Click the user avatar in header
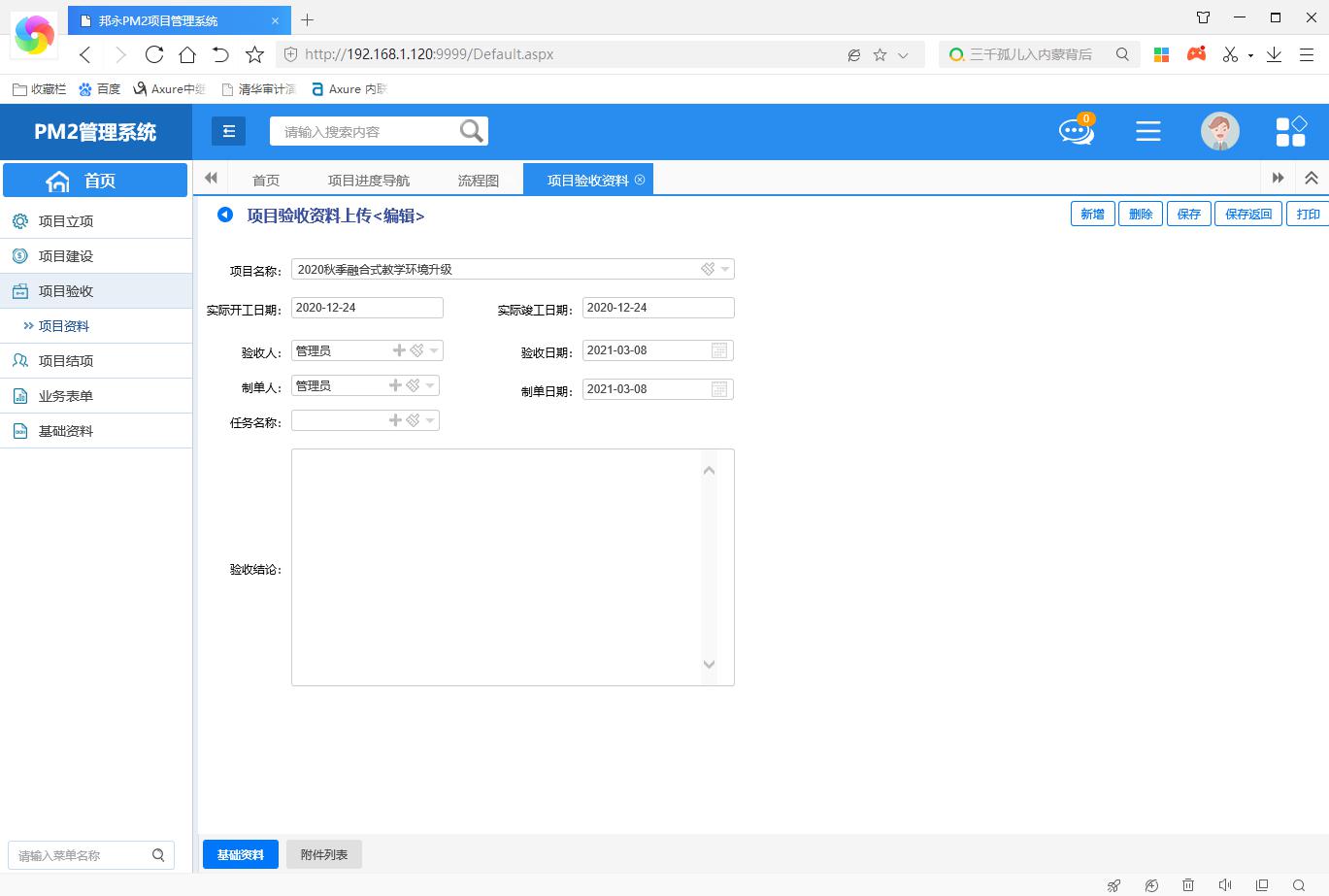This screenshot has width=1329, height=896. 1219,131
